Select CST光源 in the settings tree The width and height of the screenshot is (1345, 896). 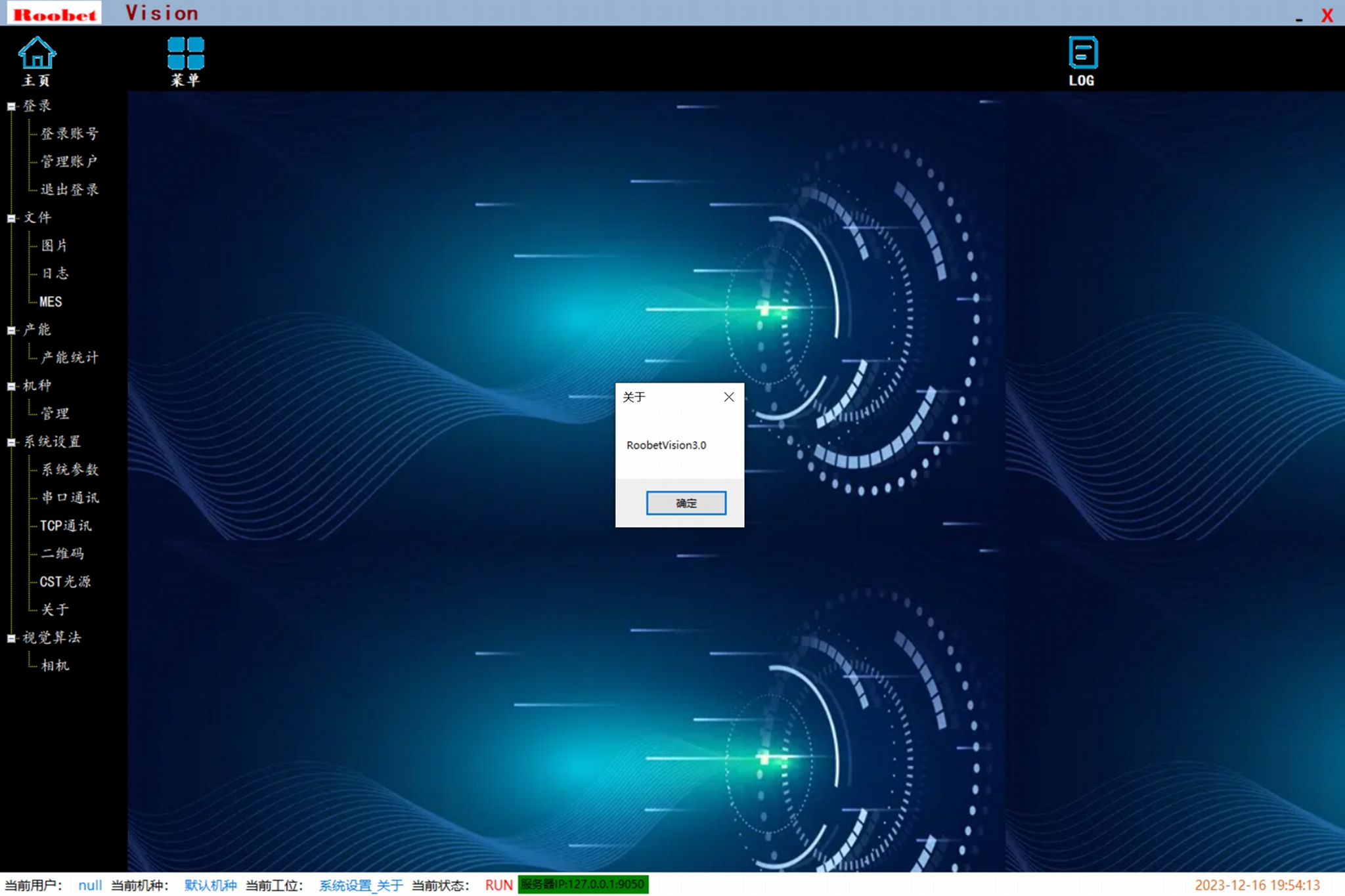coord(65,582)
